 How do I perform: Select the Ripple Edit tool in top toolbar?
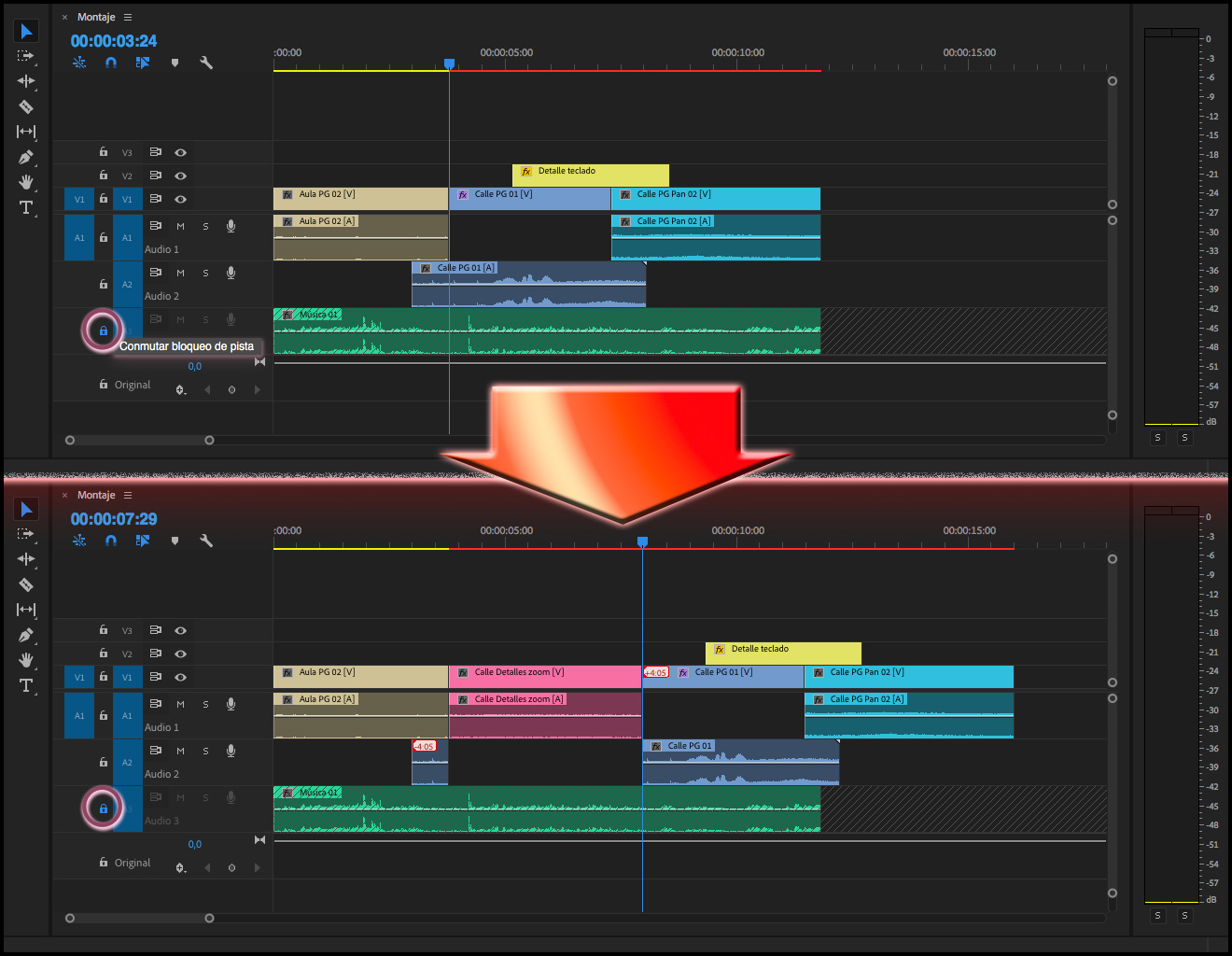pyautogui.click(x=26, y=81)
